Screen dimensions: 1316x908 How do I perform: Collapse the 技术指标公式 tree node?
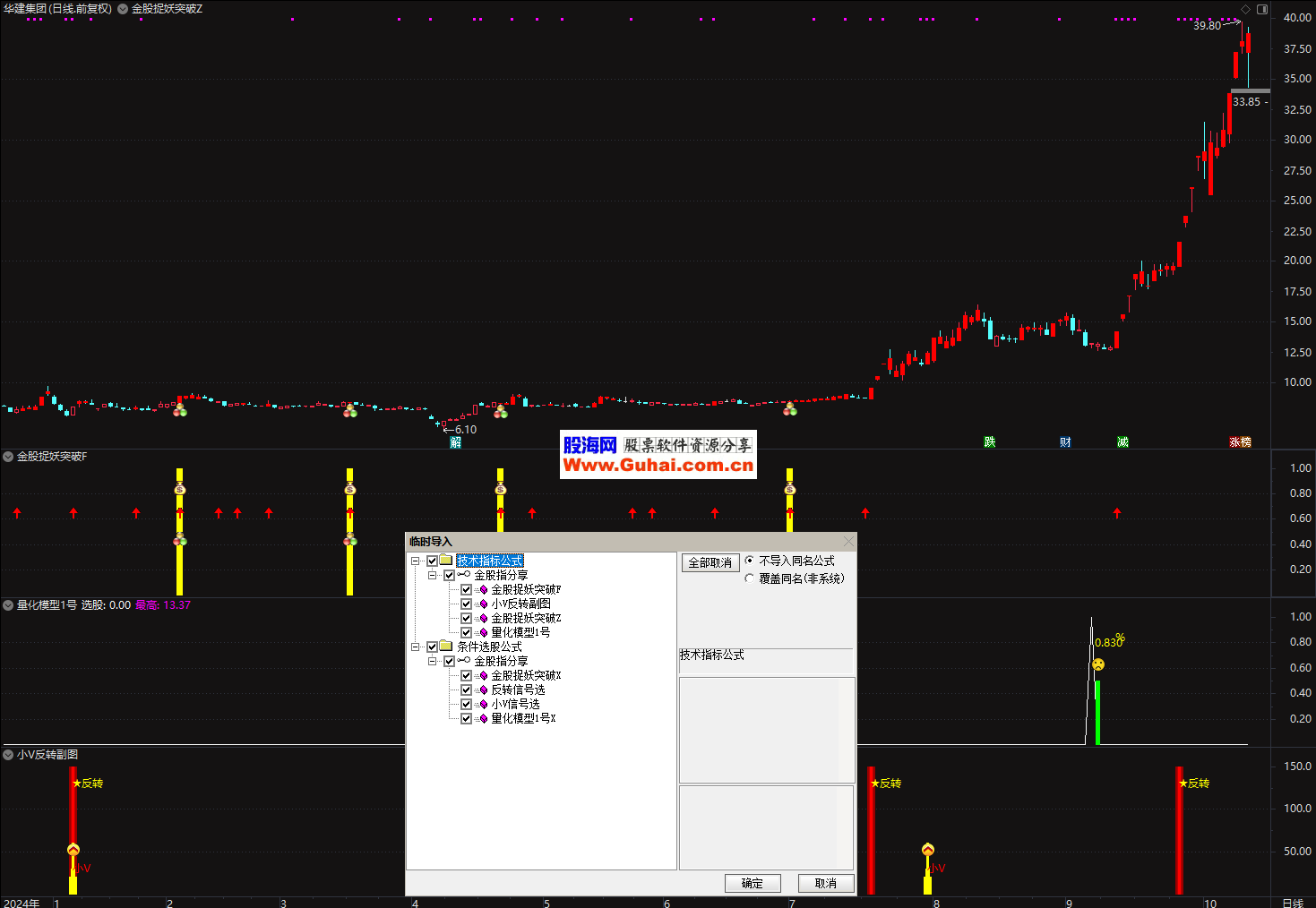coord(416,561)
